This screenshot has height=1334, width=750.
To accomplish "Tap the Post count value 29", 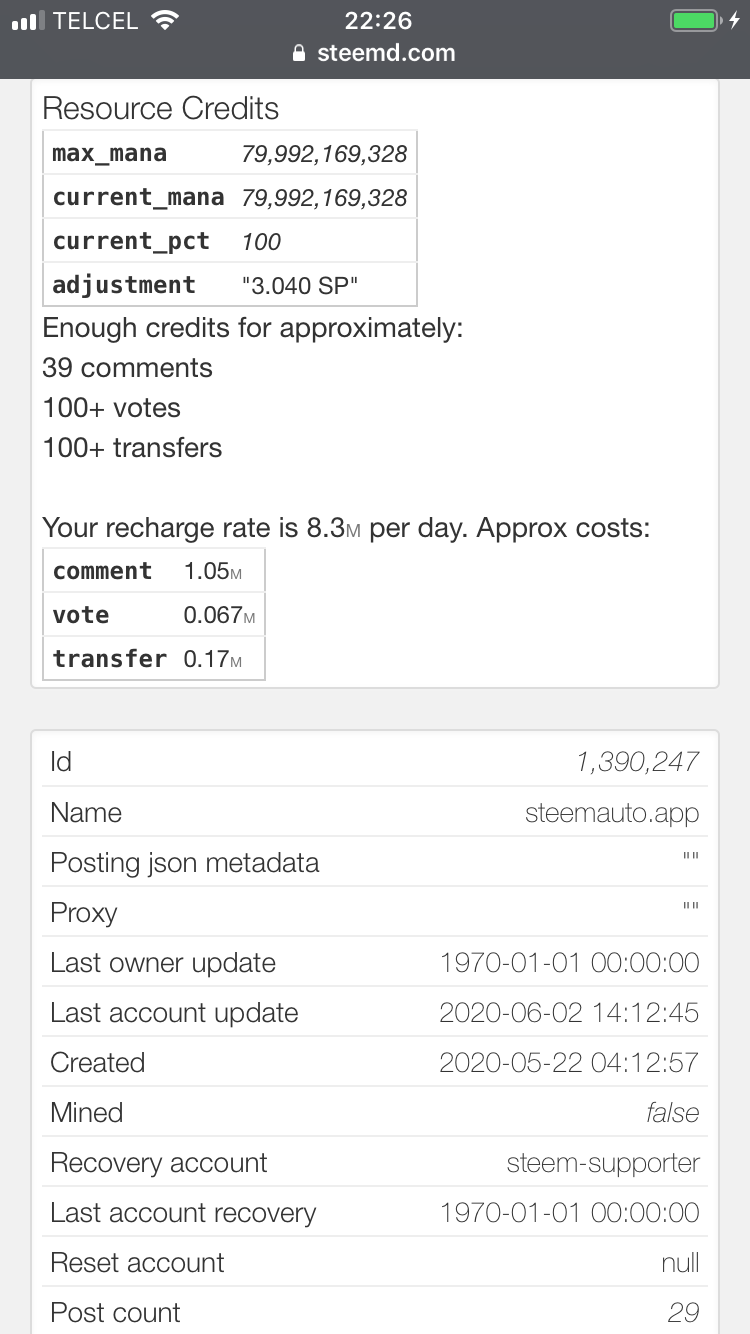I will coord(683,1313).
